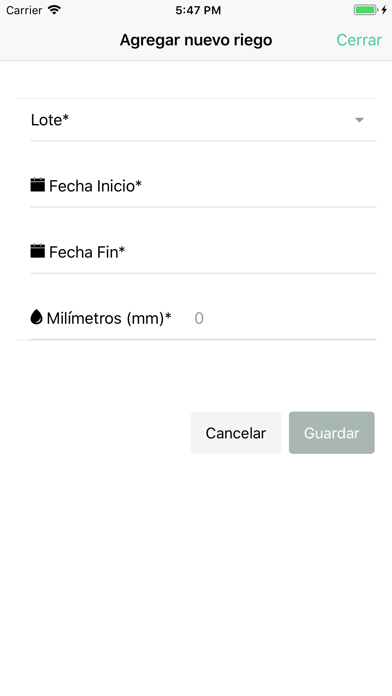
Task: Tap the battery icon in the status bar
Action: (x=365, y=10)
